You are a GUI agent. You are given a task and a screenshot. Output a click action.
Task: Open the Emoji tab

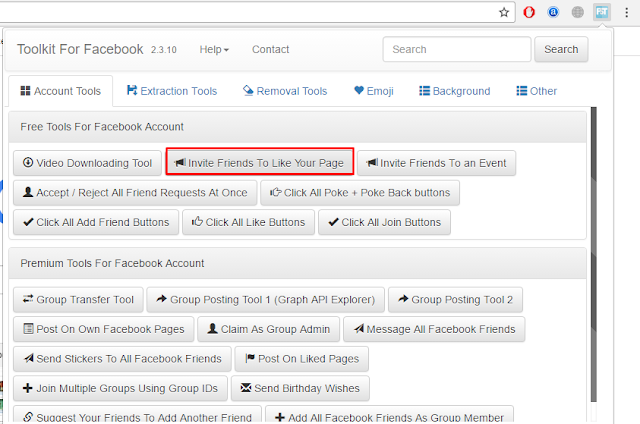[374, 91]
